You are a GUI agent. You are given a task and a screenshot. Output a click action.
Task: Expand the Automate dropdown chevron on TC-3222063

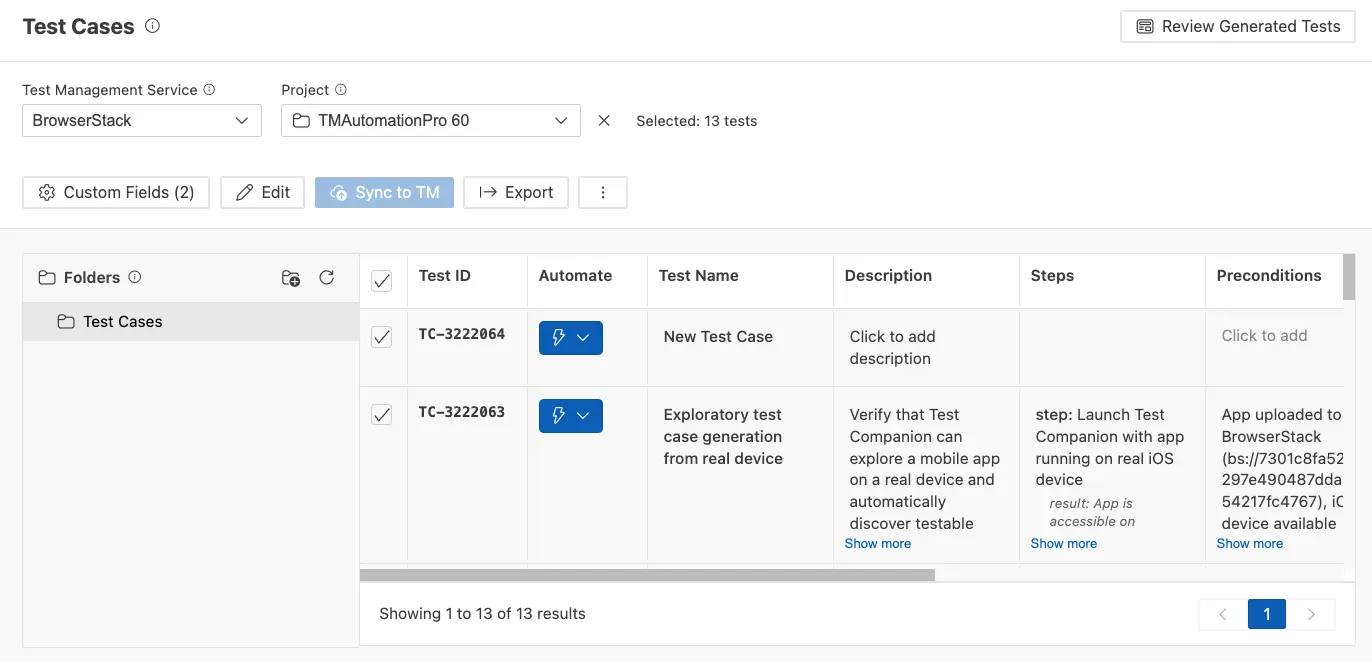point(586,415)
